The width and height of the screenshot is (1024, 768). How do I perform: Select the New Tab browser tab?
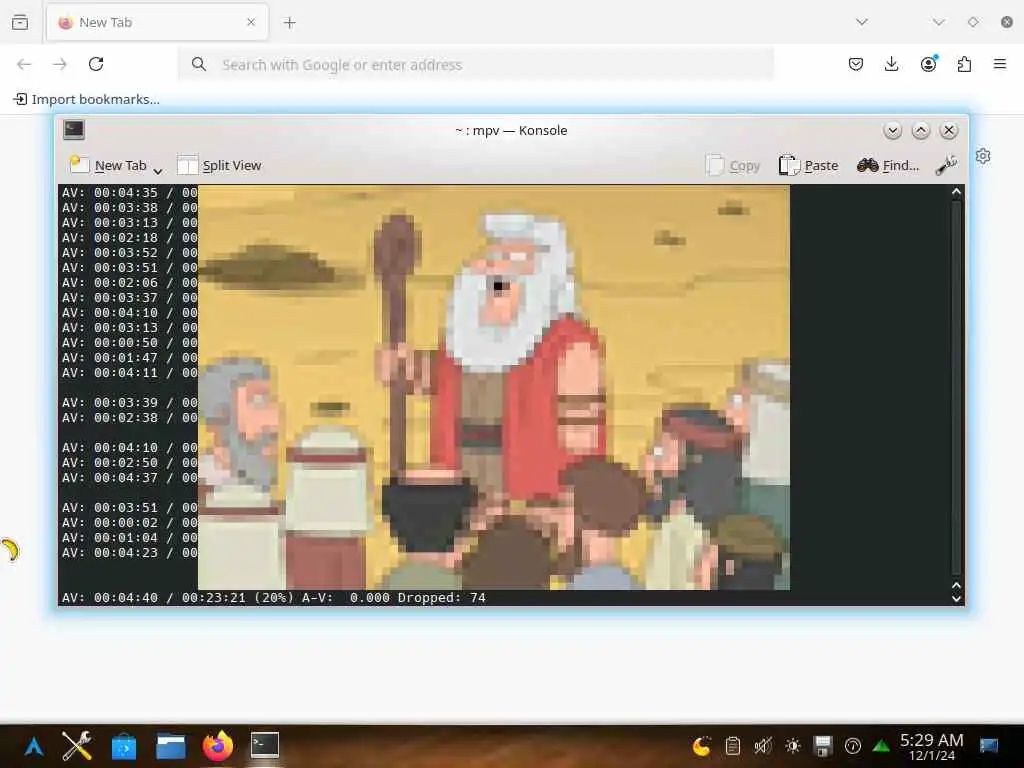tap(157, 22)
